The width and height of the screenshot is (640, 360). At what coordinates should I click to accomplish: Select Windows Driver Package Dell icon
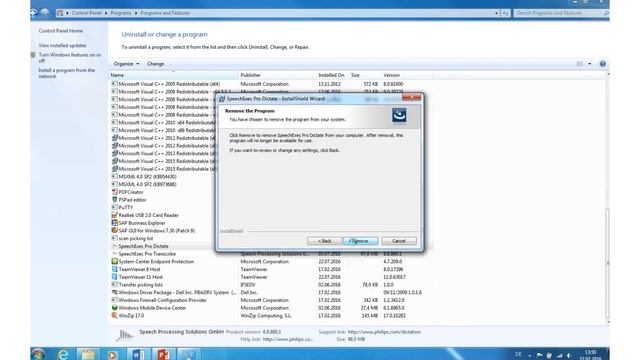115,293
